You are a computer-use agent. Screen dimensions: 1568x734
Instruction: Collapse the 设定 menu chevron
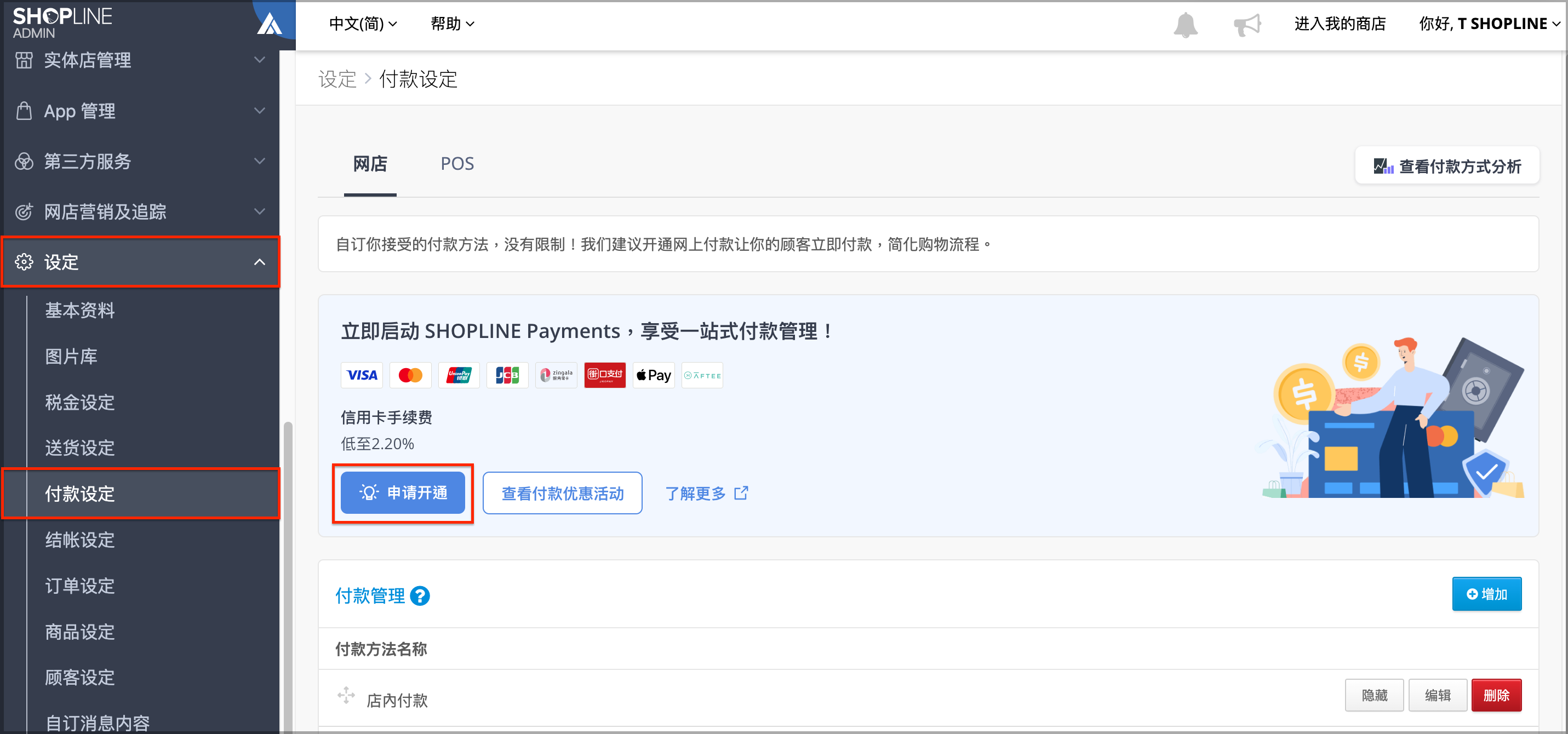[260, 262]
